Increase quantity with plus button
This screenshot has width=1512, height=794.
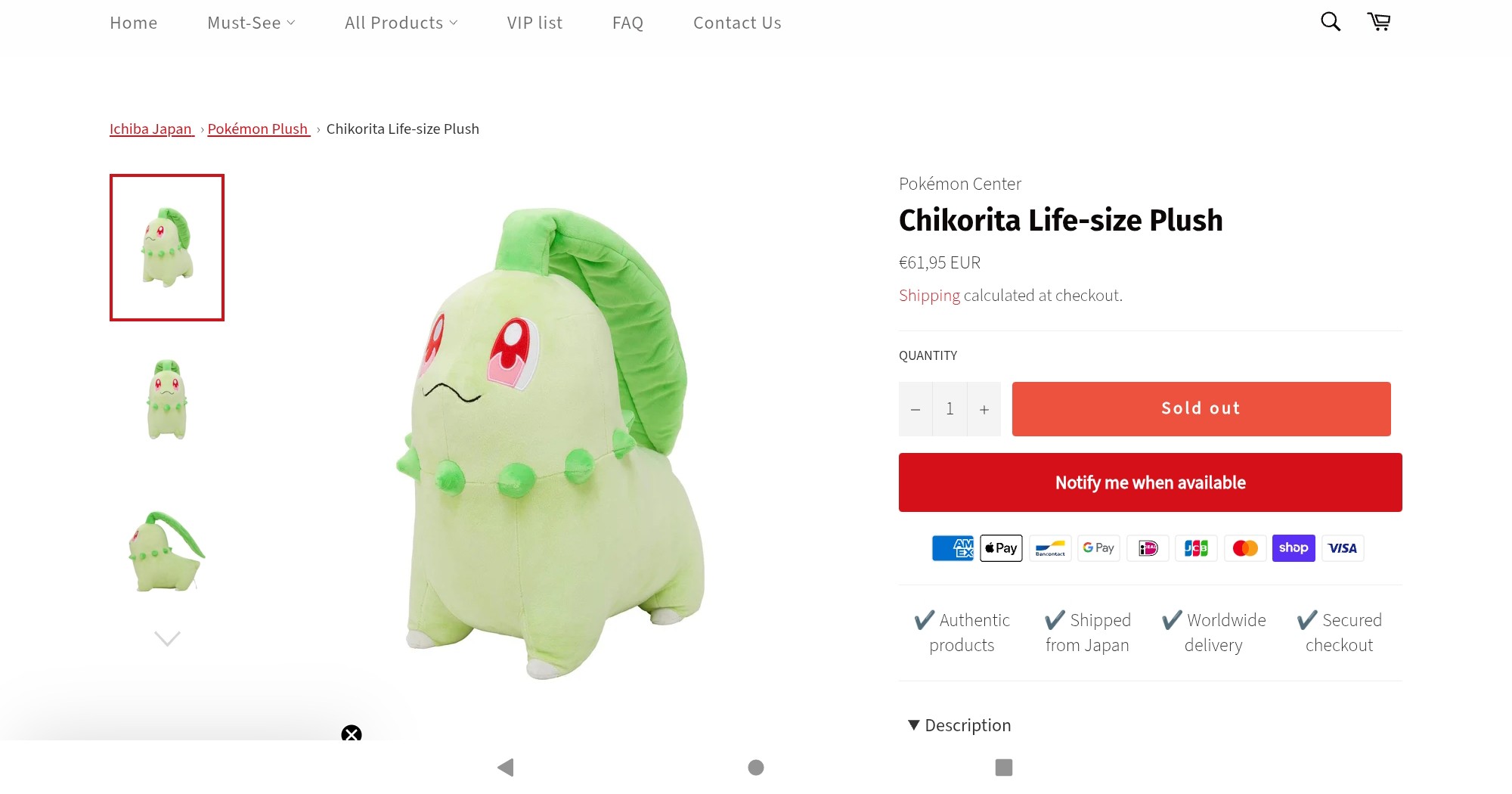(x=984, y=409)
